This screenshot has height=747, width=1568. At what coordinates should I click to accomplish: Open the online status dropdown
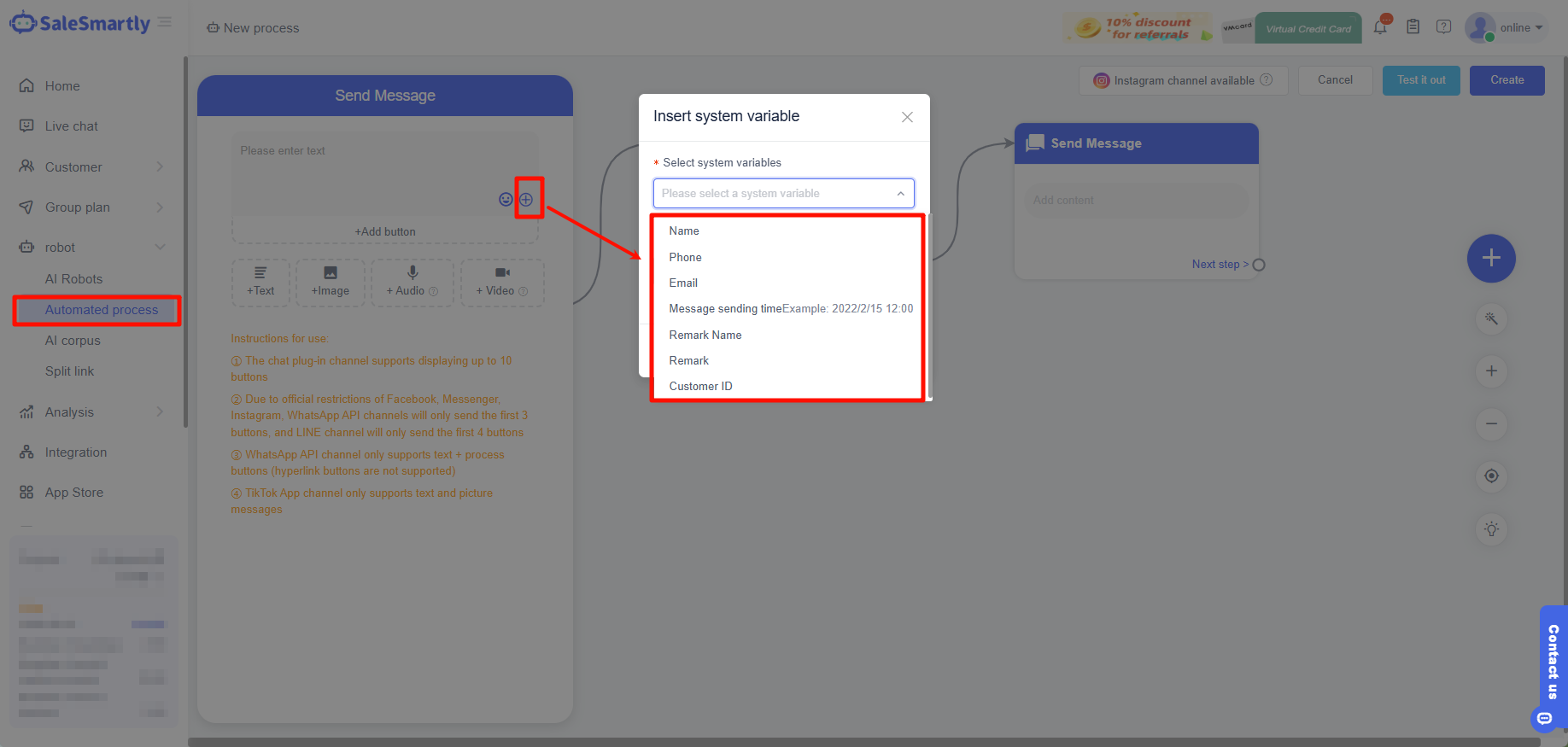[1521, 27]
